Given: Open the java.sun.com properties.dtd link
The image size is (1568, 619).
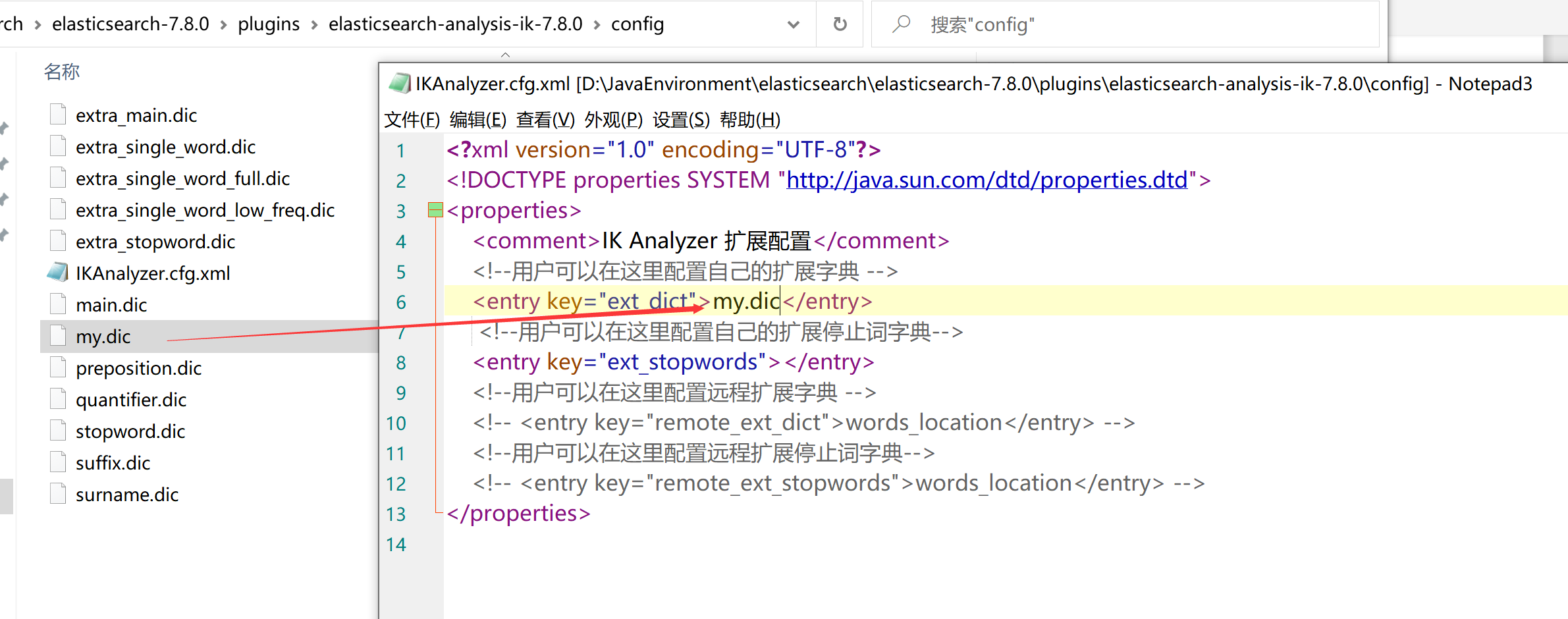Looking at the screenshot, I should pos(987,180).
